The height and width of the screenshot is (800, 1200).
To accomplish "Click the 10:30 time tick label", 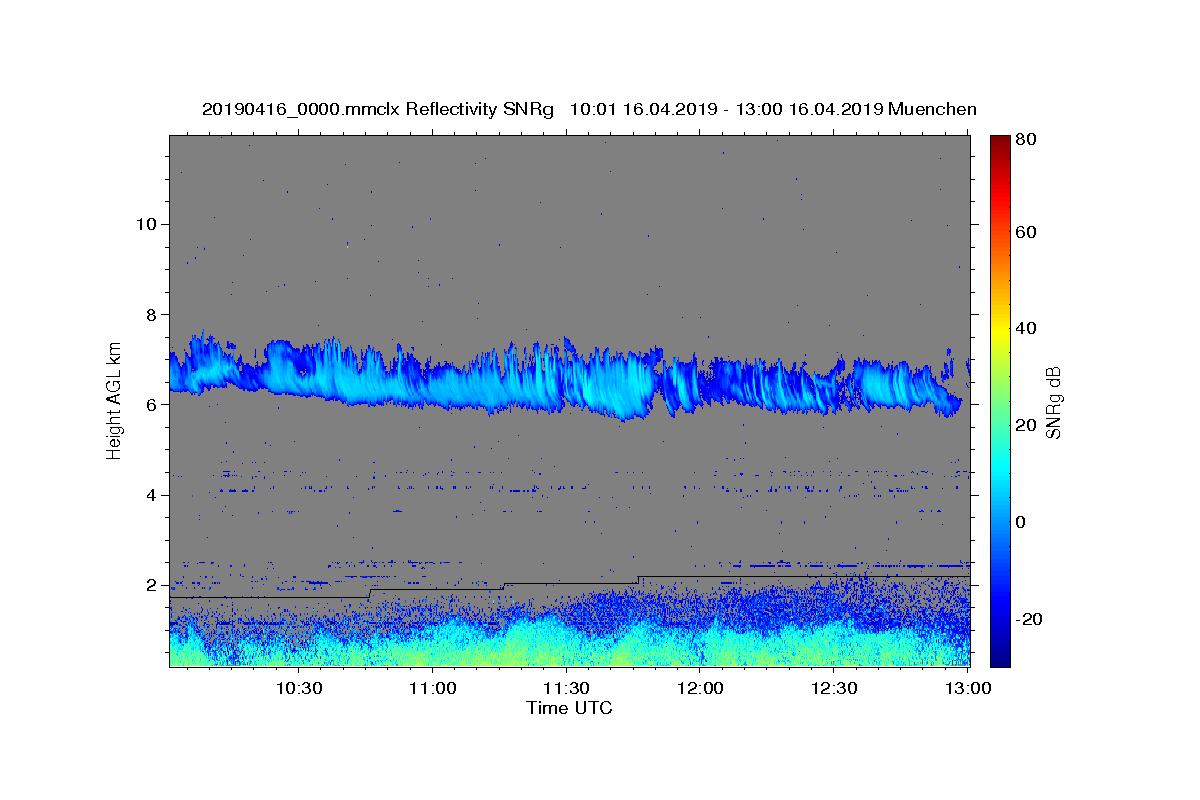I will coord(298,688).
